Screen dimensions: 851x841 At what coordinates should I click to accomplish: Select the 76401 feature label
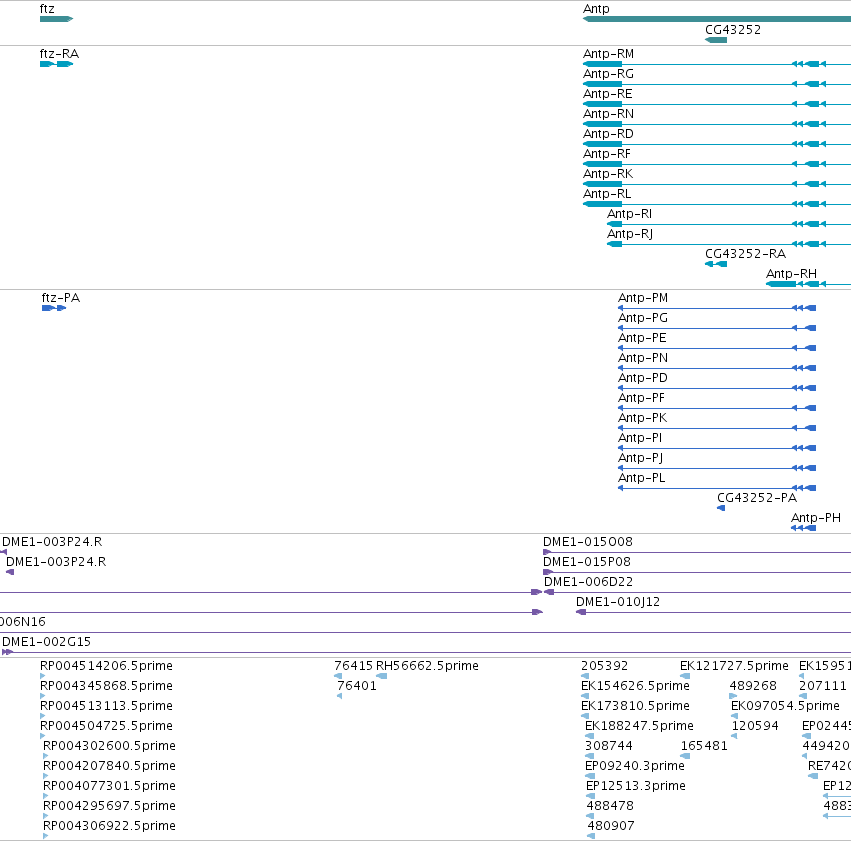coord(357,686)
